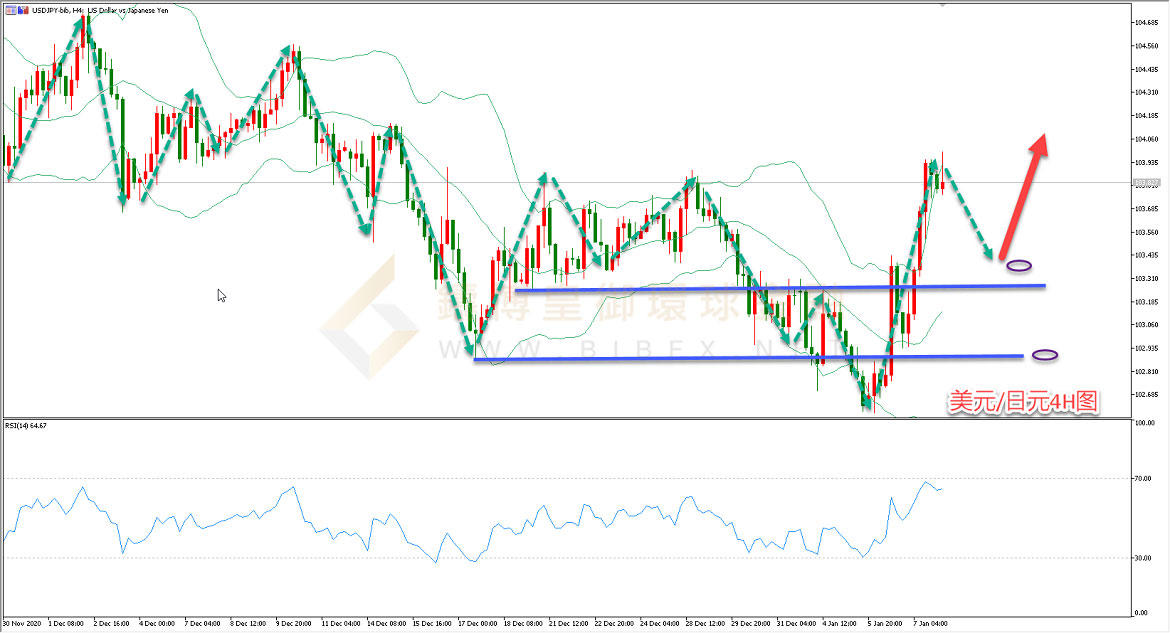1170x633 pixels.
Task: Click the green dashed down arrow after latest candle
Action: click(970, 214)
